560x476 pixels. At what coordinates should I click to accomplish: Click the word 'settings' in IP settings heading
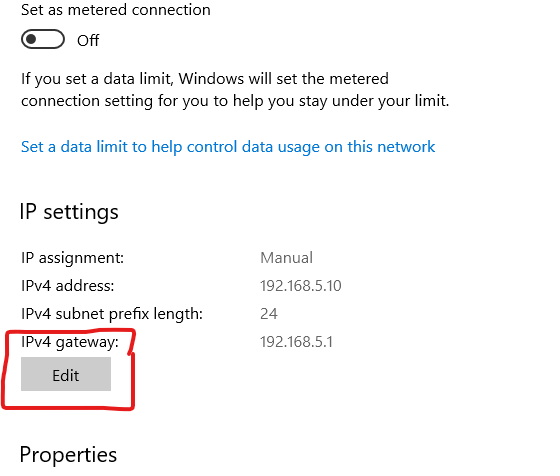[81, 213]
